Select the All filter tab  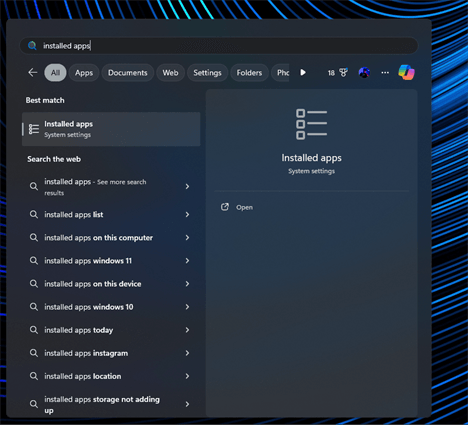pyautogui.click(x=55, y=73)
